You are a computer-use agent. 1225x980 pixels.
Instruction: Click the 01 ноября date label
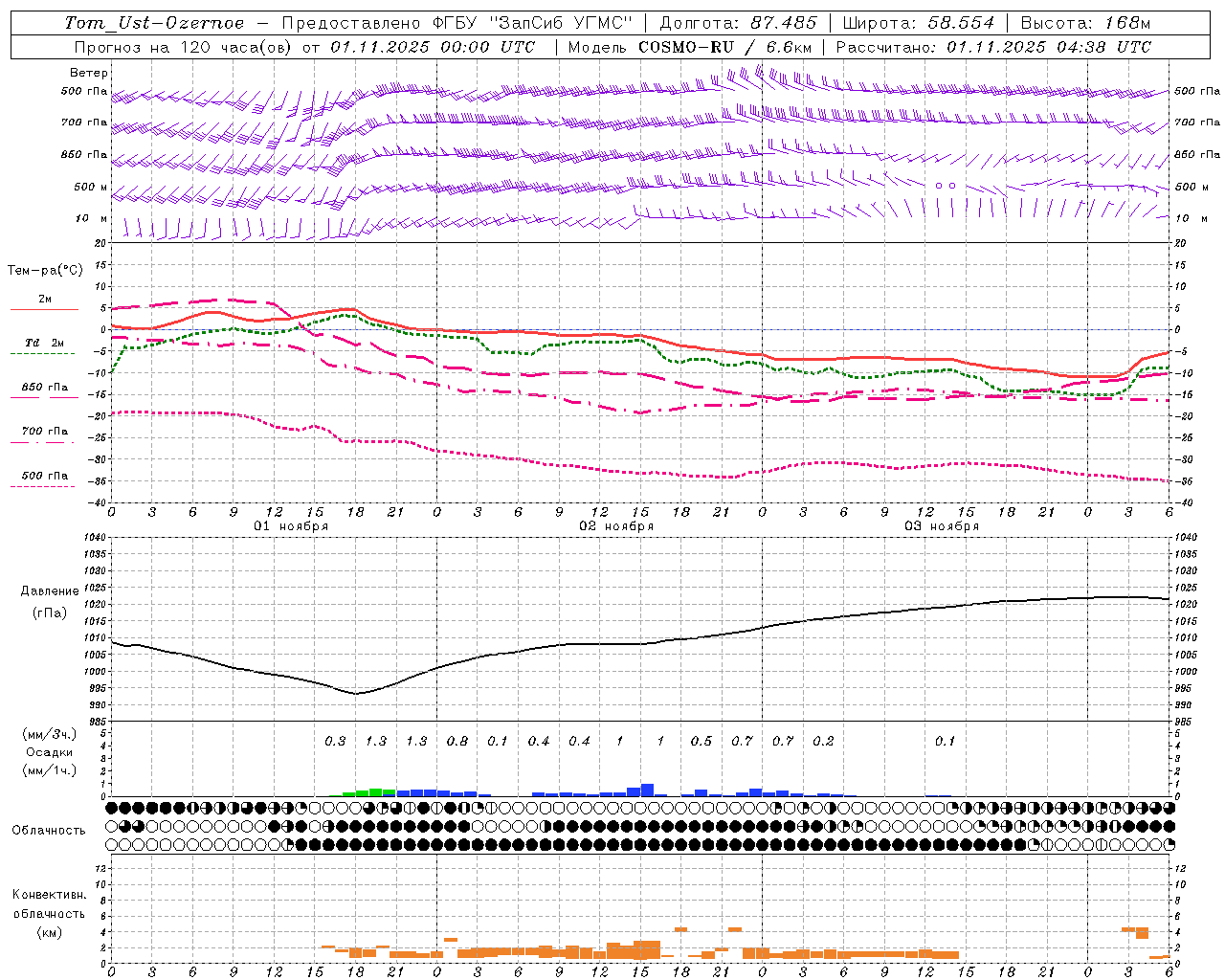pyautogui.click(x=291, y=526)
